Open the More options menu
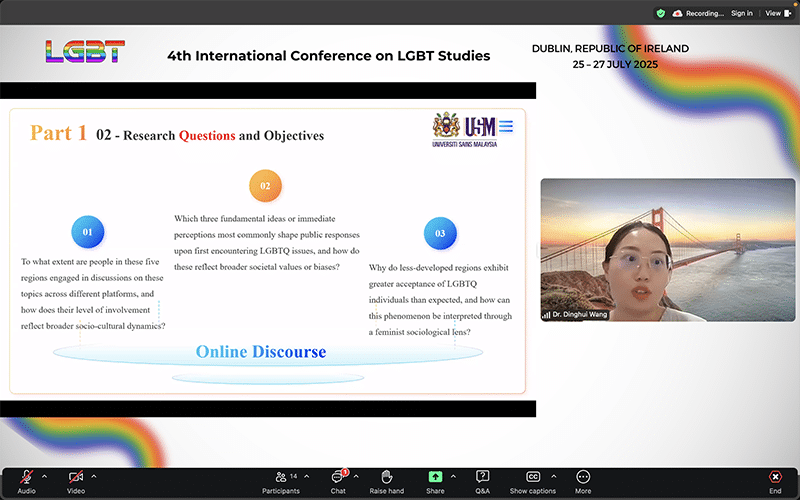 pos(583,482)
